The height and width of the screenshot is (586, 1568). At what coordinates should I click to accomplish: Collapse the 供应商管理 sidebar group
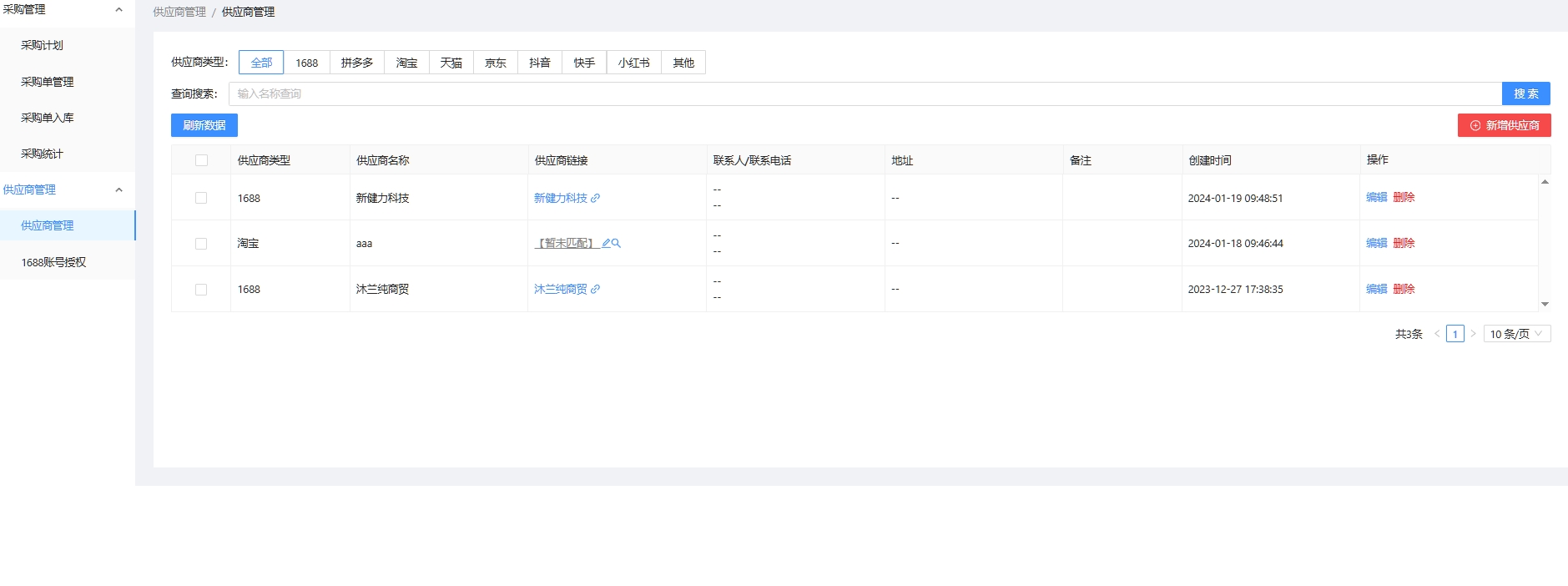(118, 189)
